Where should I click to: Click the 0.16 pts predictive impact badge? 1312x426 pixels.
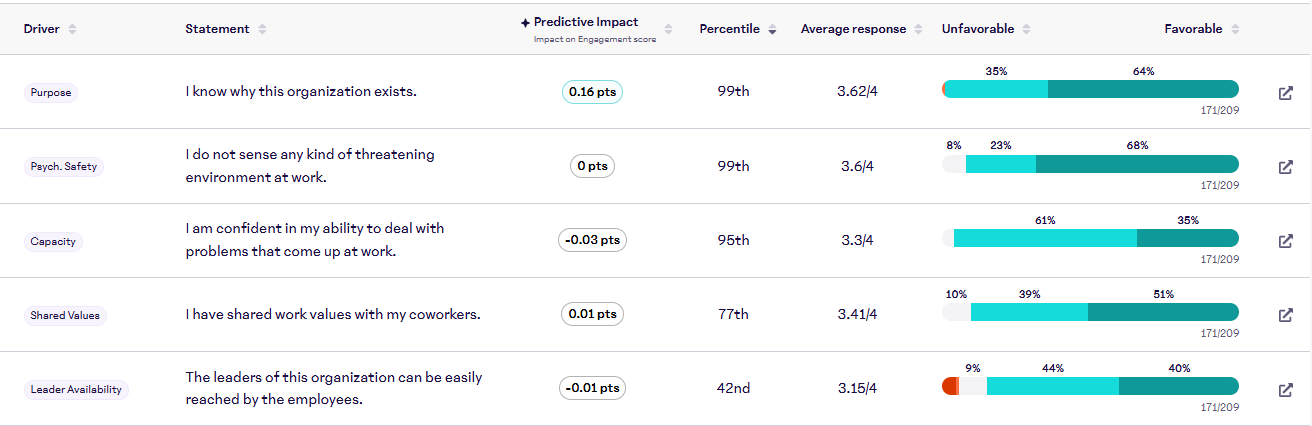(593, 92)
